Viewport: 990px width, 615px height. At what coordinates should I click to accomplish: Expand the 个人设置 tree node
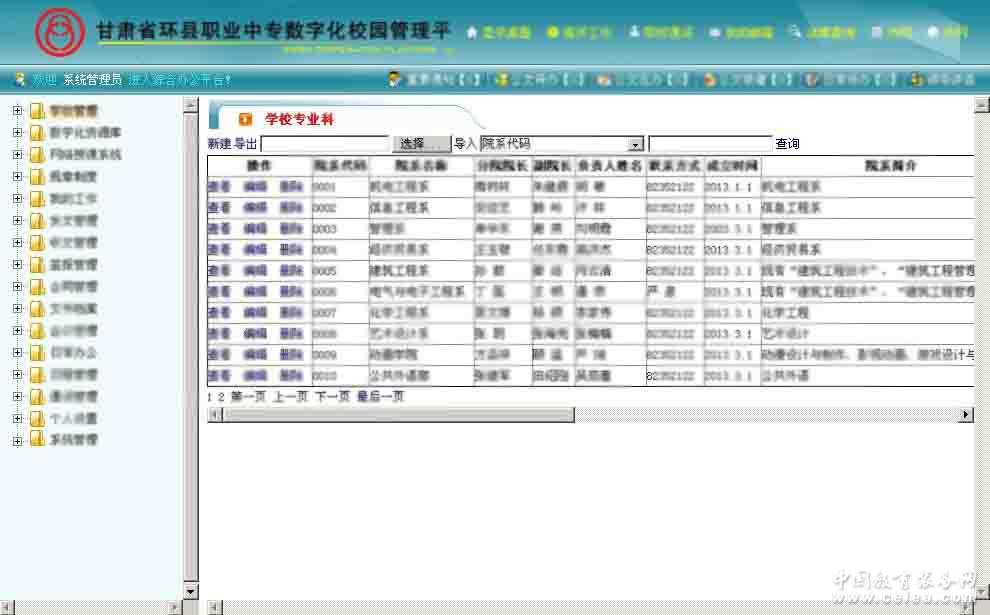pyautogui.click(x=17, y=418)
